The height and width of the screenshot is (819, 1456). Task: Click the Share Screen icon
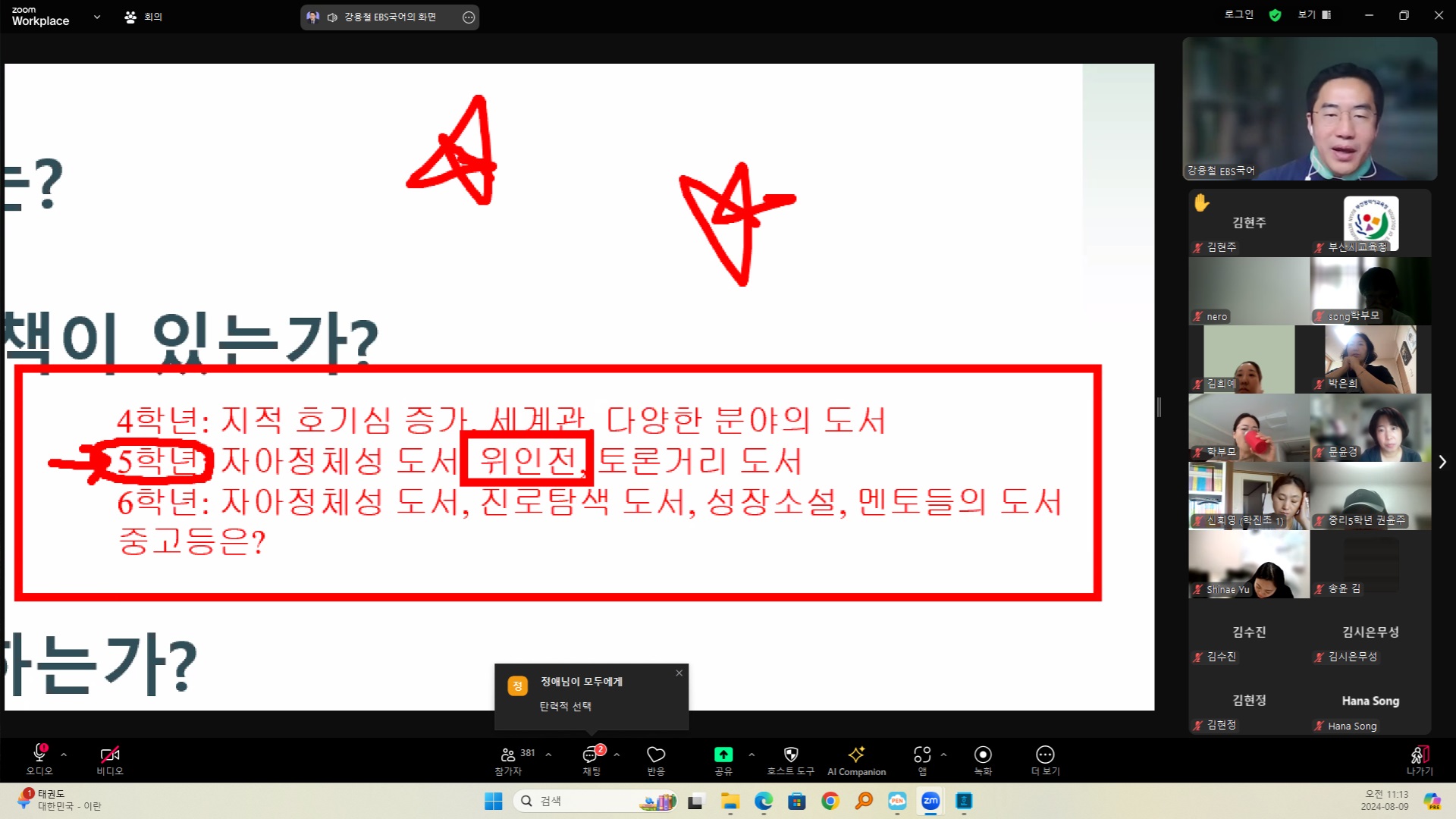(723, 755)
